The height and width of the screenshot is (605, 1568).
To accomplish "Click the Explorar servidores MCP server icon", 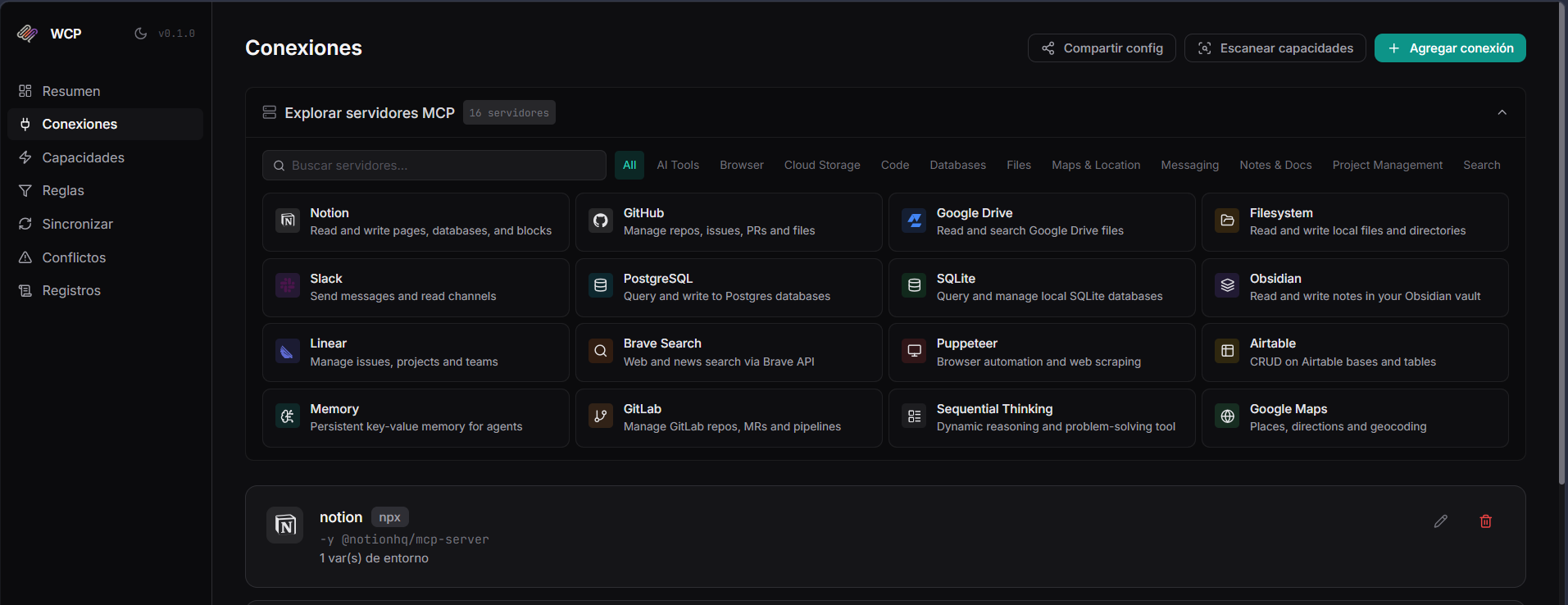I will 269,112.
